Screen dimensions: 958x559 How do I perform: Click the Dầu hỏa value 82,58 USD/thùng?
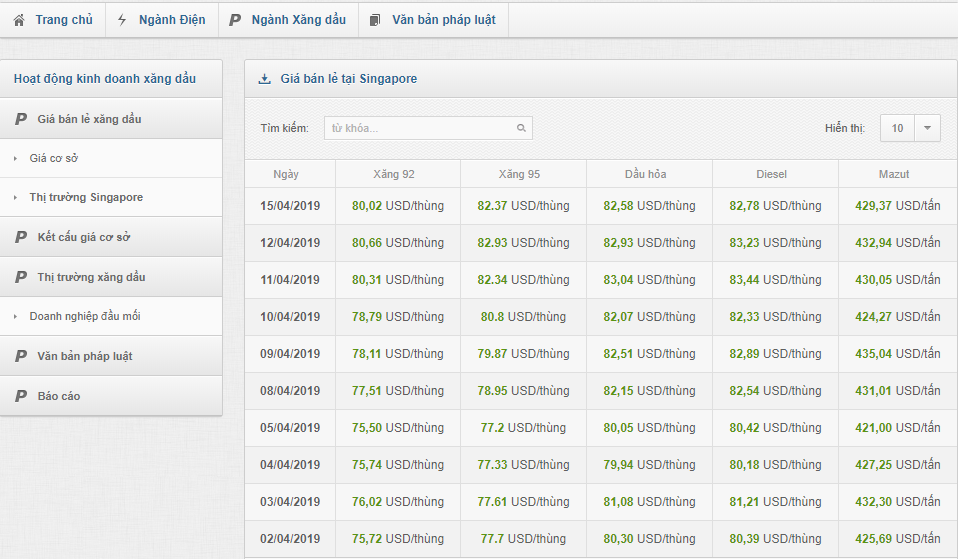649,206
